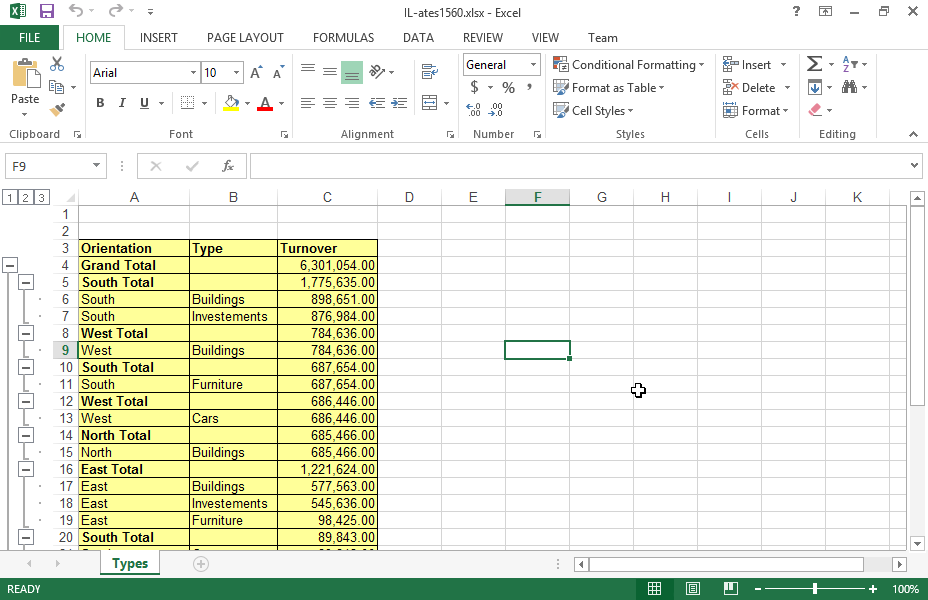
Task: Click the Increase Font Size icon
Action: coord(257,73)
